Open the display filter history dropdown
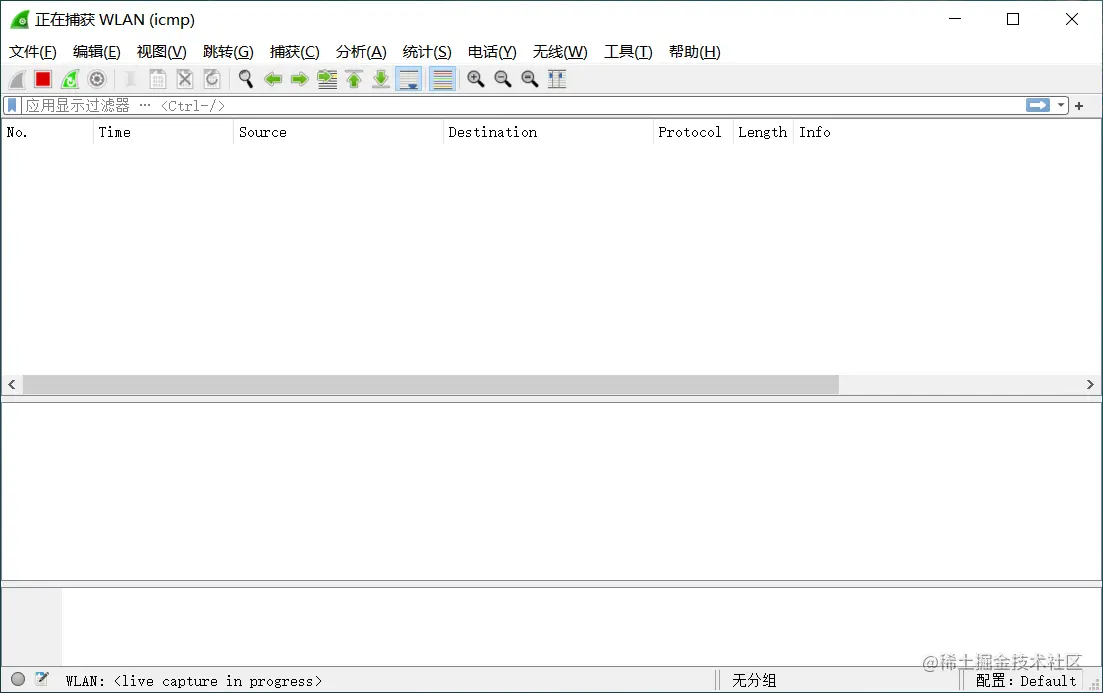This screenshot has width=1103, height=693. click(x=1061, y=106)
